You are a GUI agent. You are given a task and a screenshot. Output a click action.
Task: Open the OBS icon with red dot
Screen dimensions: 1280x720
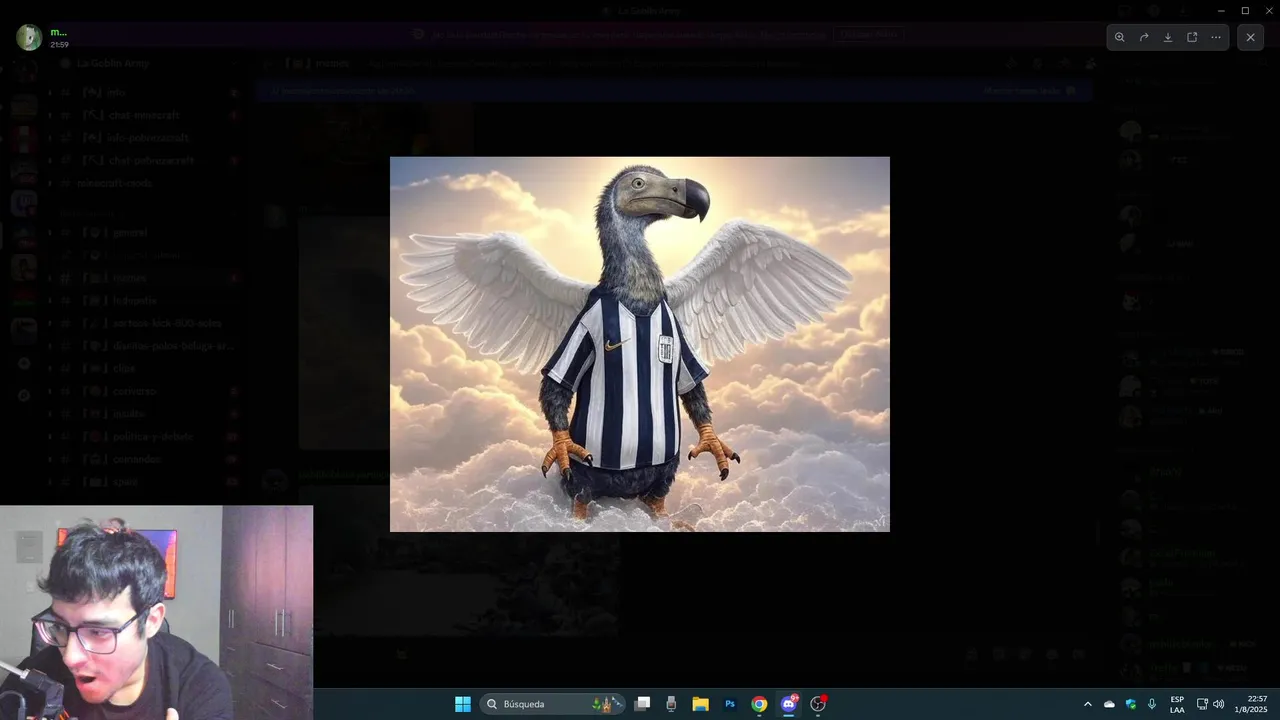(x=818, y=704)
